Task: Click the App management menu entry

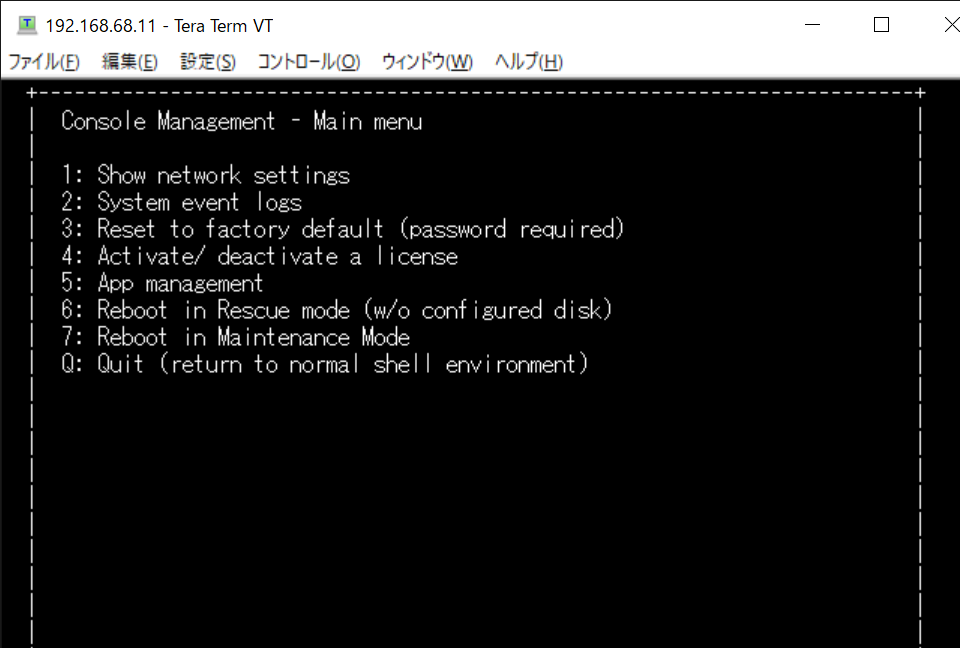Action: 179,283
